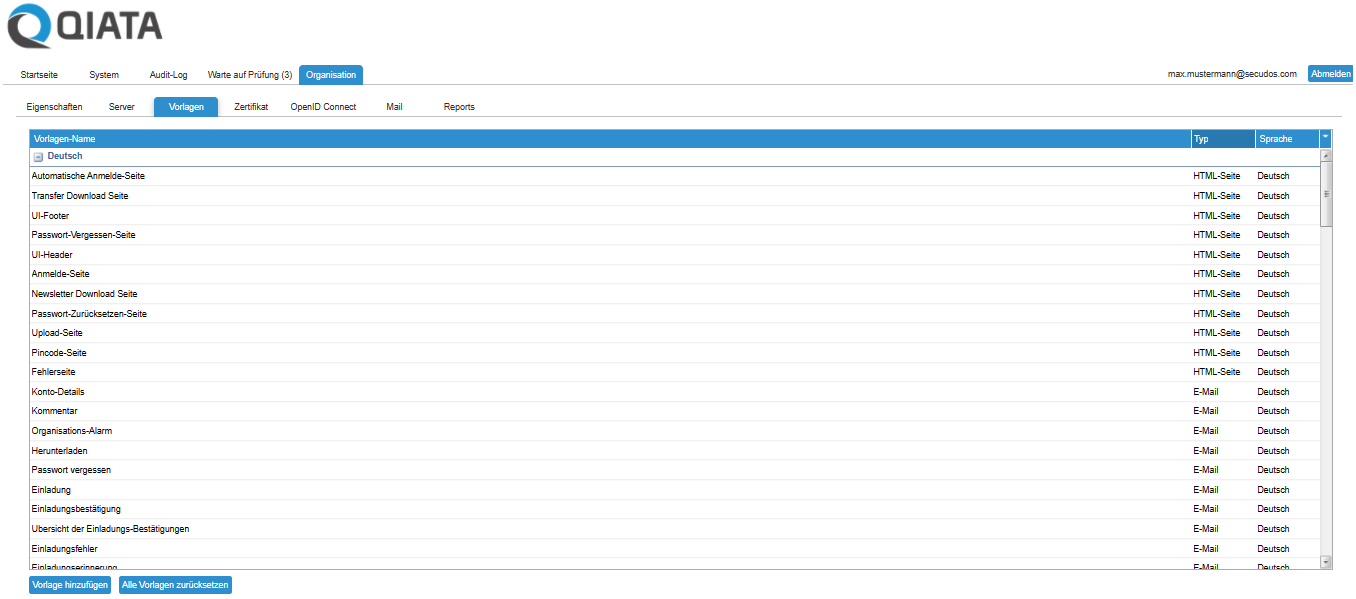
Task: Click the Vorlage hinzufügen button
Action: pyautogui.click(x=68, y=584)
